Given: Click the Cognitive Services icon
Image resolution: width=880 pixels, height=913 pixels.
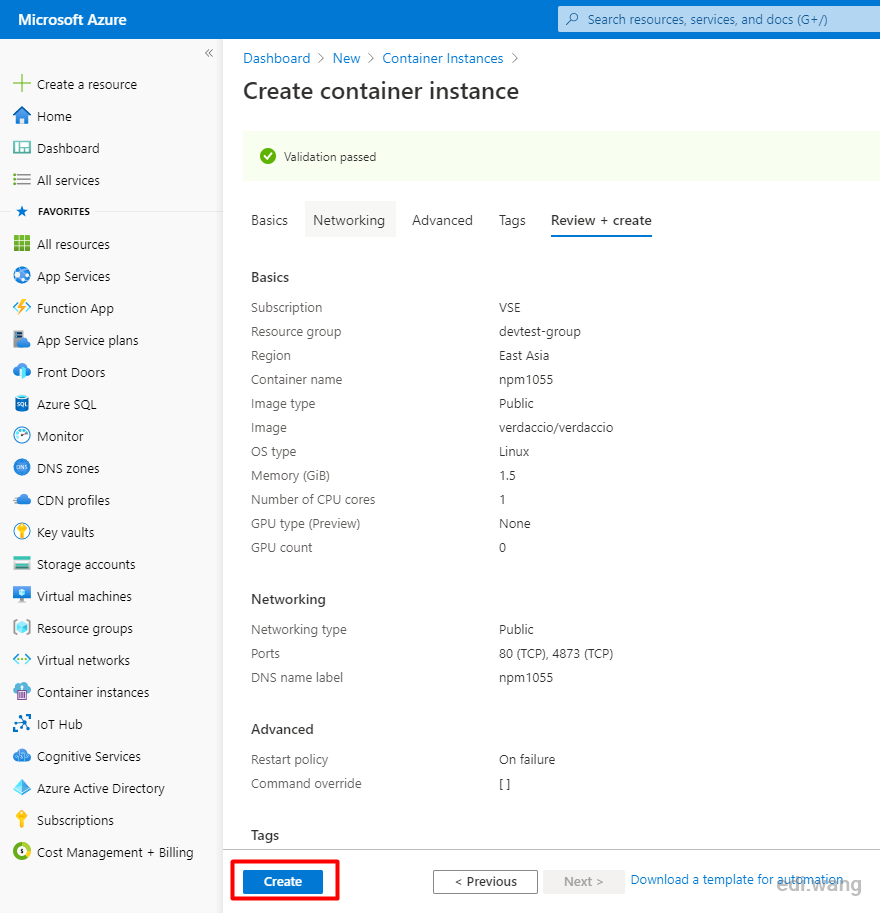Looking at the screenshot, I should [x=22, y=755].
